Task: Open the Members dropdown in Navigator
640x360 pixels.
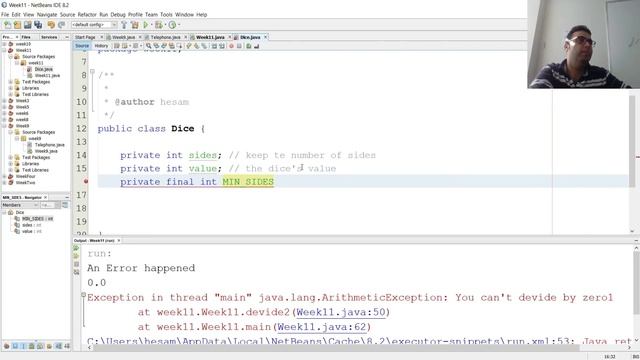Action: pyautogui.click(x=20, y=205)
